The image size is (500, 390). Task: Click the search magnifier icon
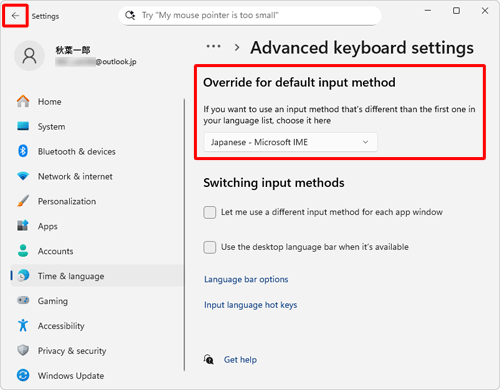130,15
